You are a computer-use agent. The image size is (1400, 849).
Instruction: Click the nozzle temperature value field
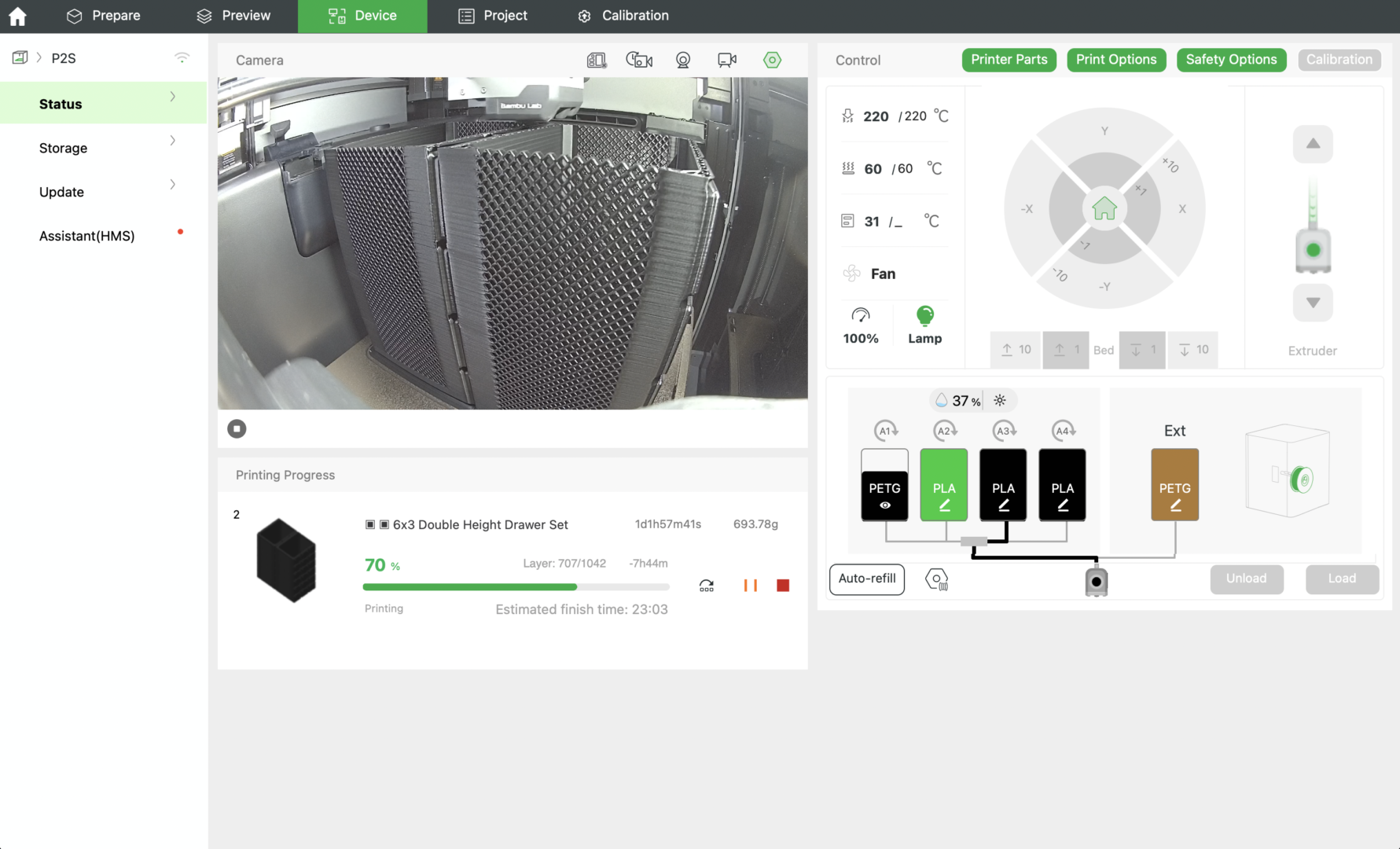[876, 116]
